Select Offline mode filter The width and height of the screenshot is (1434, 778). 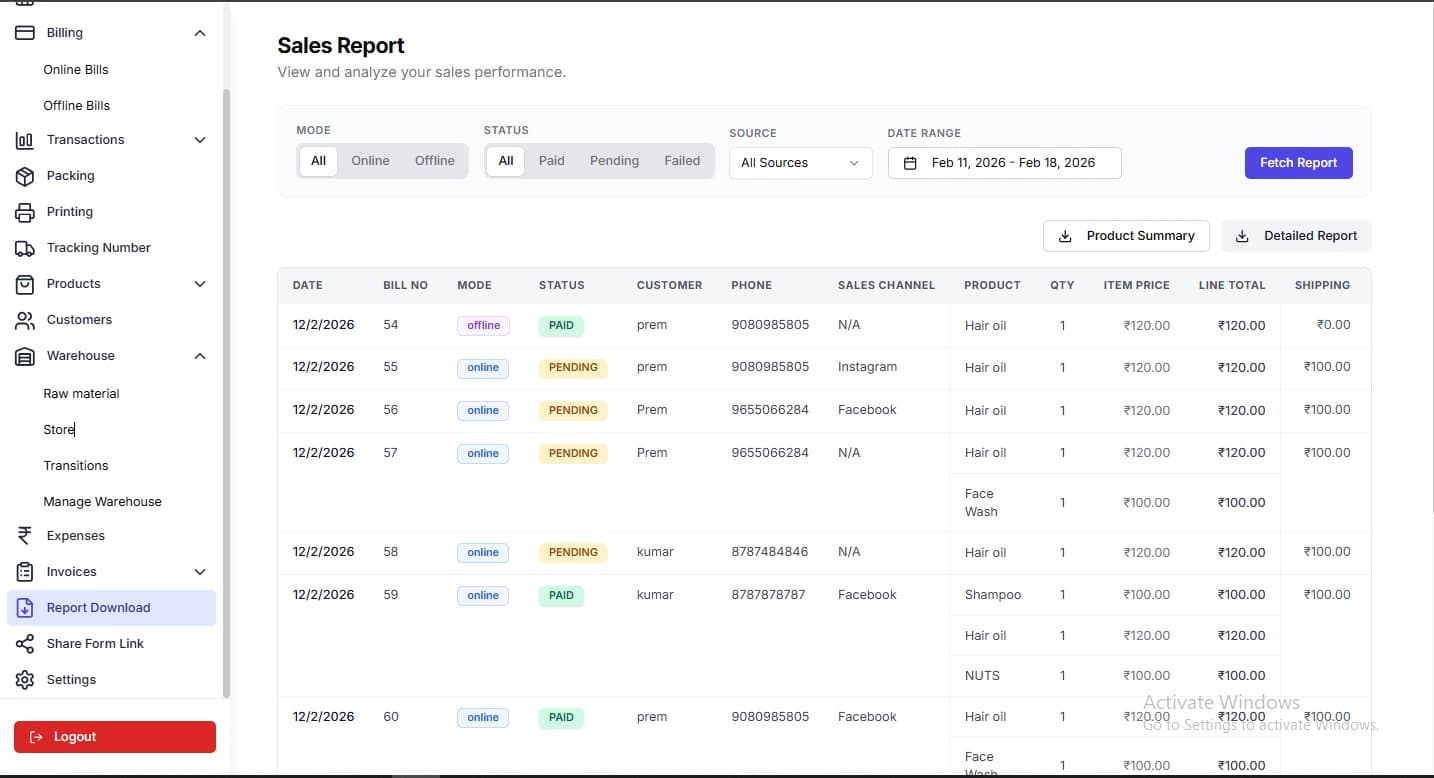[x=434, y=161]
